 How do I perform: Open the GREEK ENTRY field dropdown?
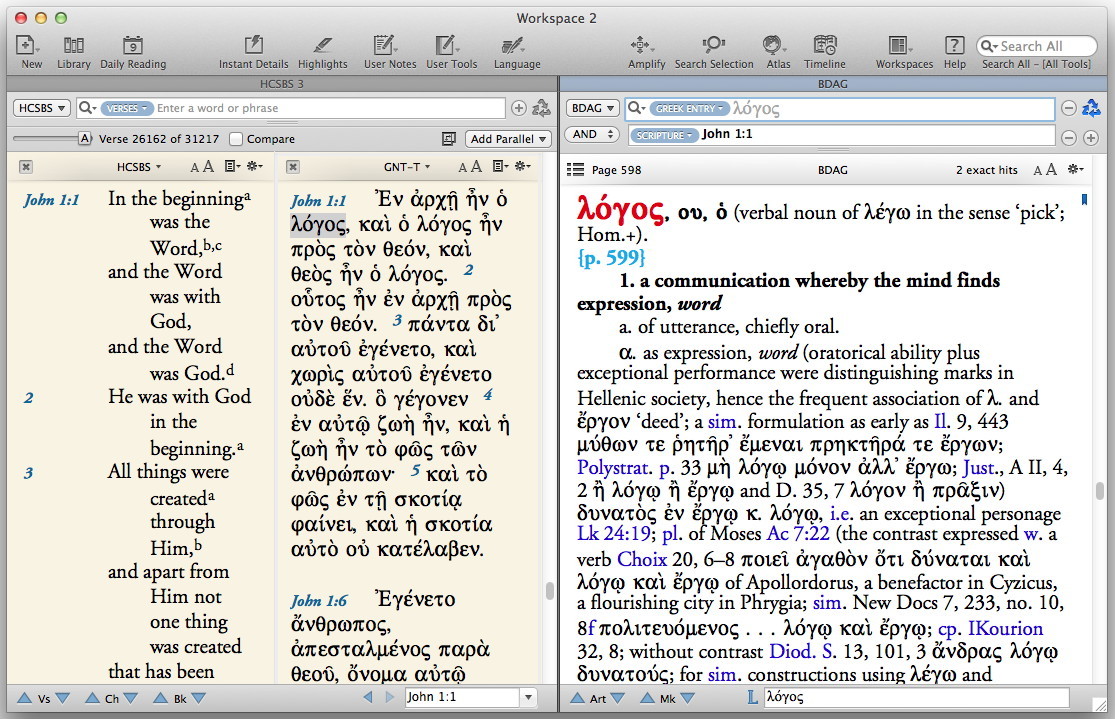coord(689,109)
